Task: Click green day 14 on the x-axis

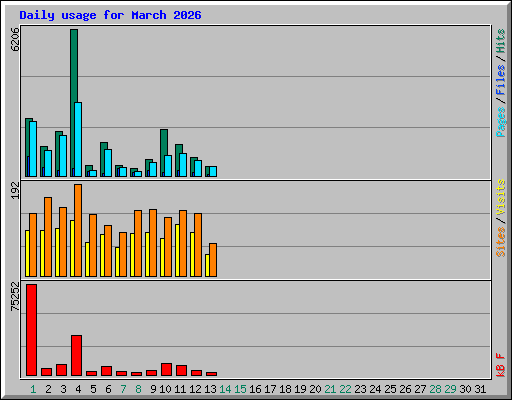Action: 225,389
